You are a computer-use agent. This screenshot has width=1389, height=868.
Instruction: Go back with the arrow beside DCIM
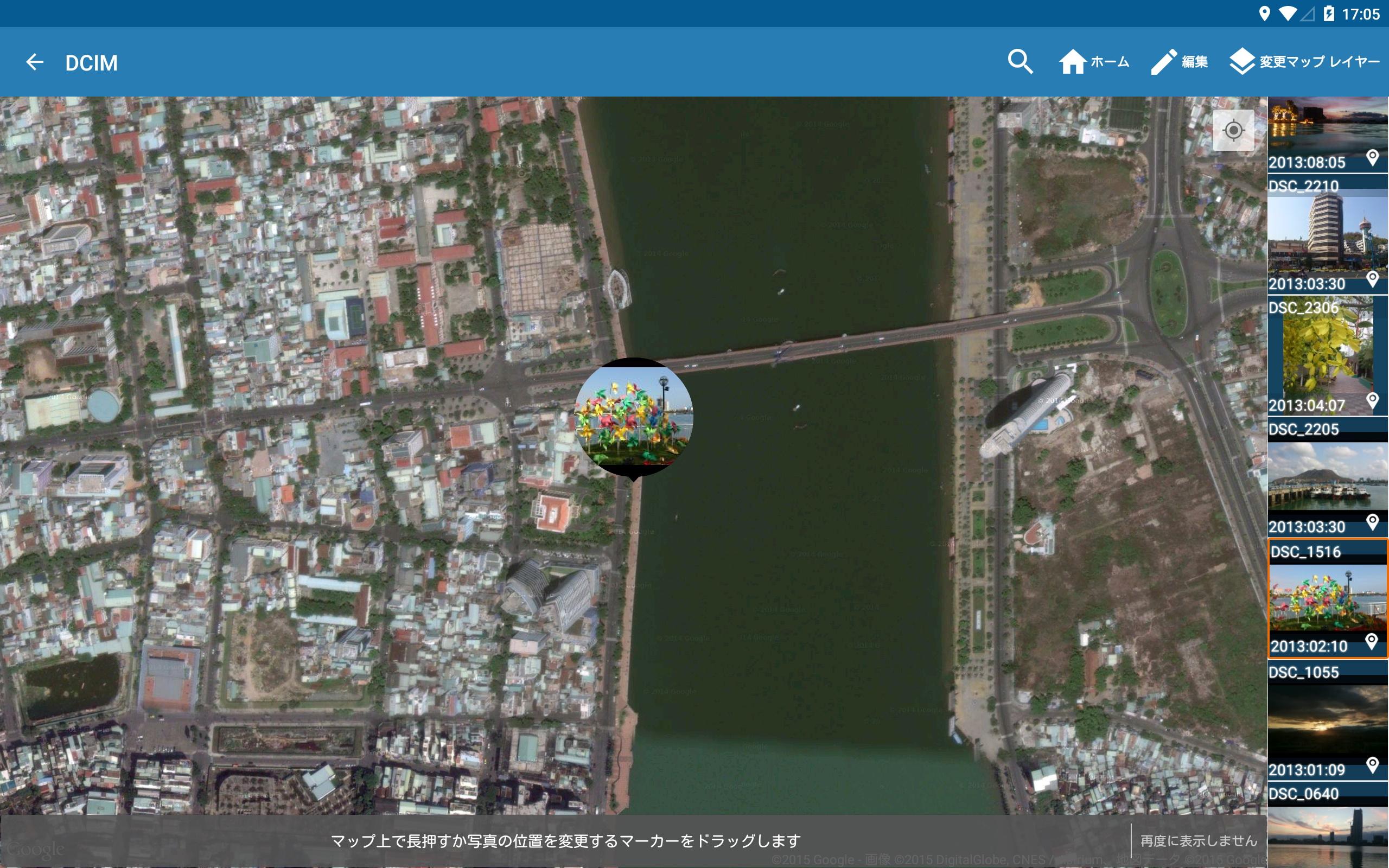tap(35, 62)
